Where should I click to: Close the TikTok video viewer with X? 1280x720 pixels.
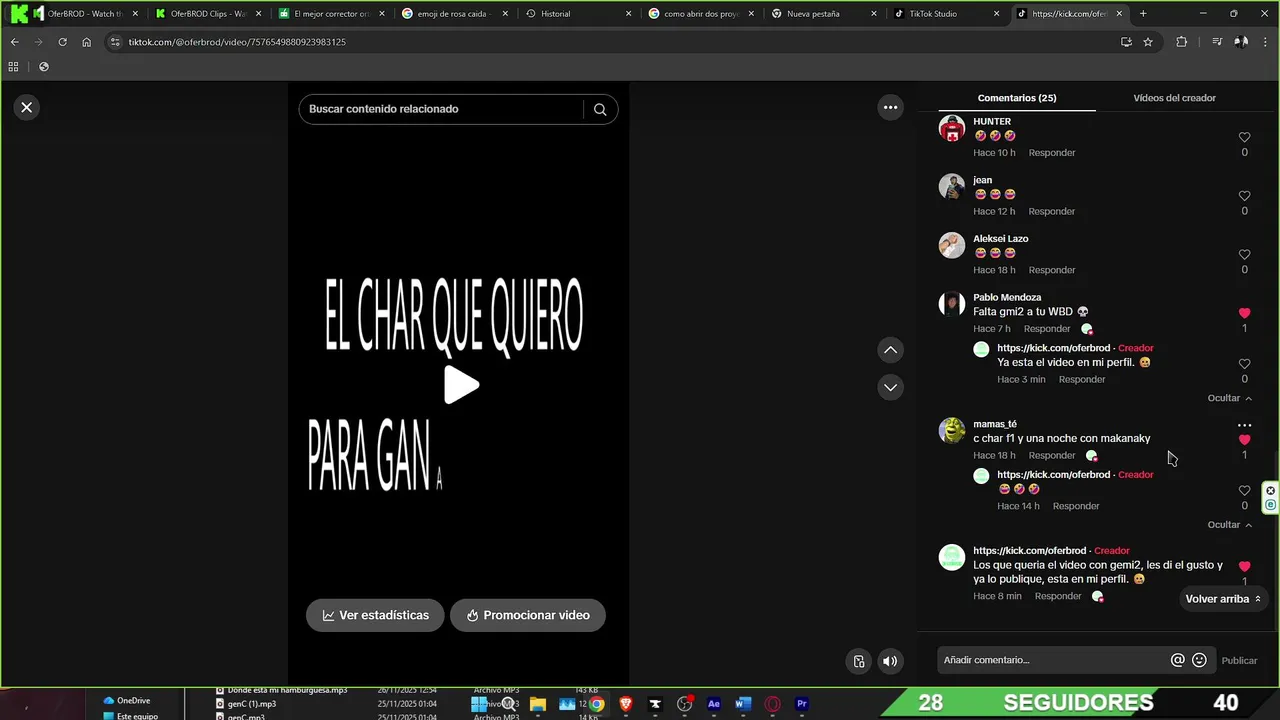pyautogui.click(x=27, y=107)
